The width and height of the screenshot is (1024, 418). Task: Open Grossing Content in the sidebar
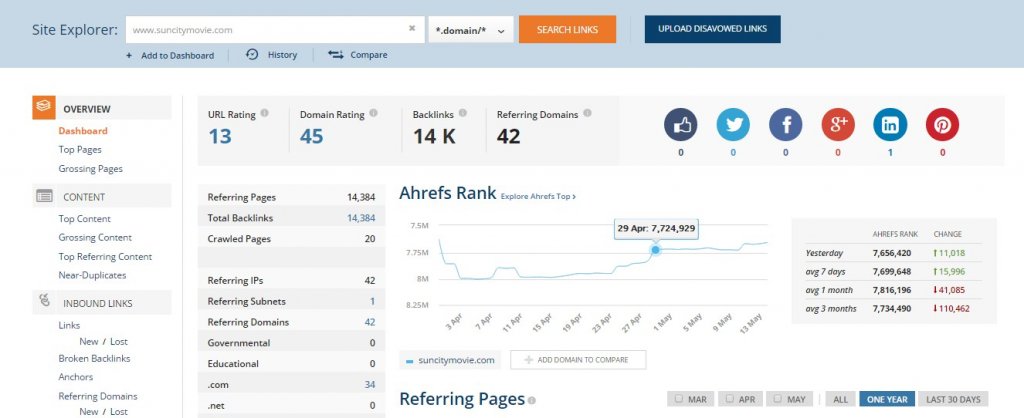click(x=95, y=238)
